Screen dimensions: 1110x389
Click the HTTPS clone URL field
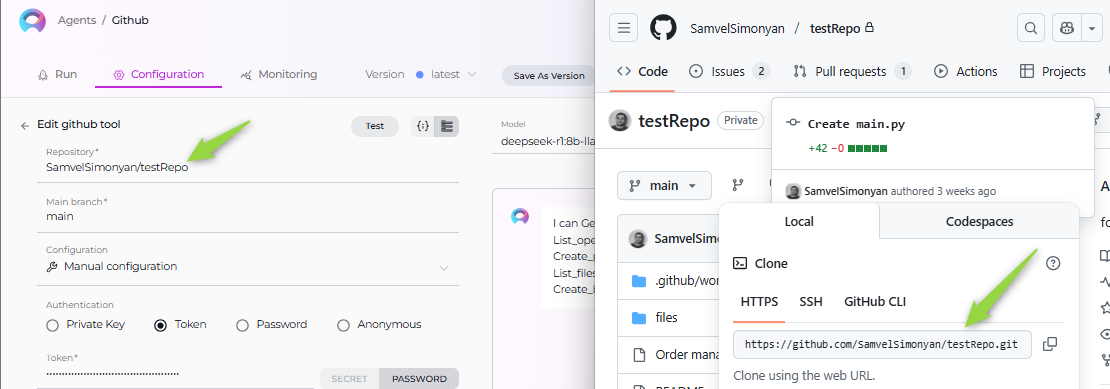point(882,344)
